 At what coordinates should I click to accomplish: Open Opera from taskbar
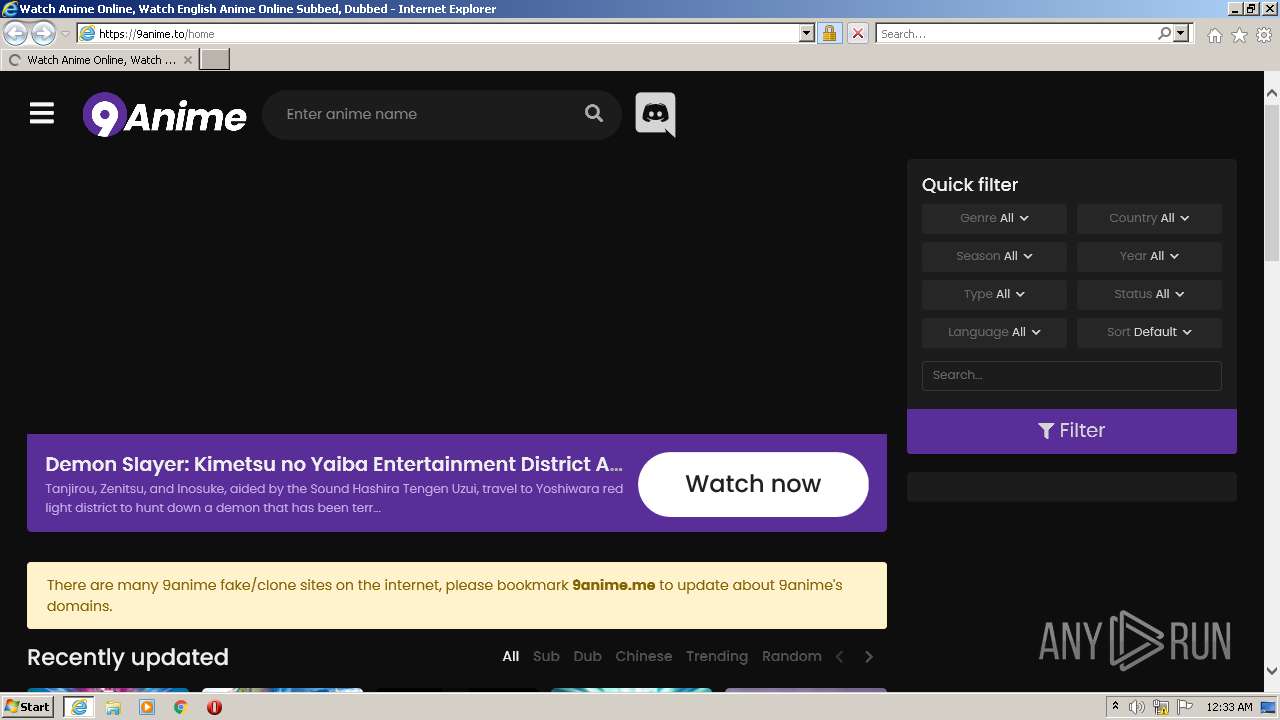pos(214,707)
